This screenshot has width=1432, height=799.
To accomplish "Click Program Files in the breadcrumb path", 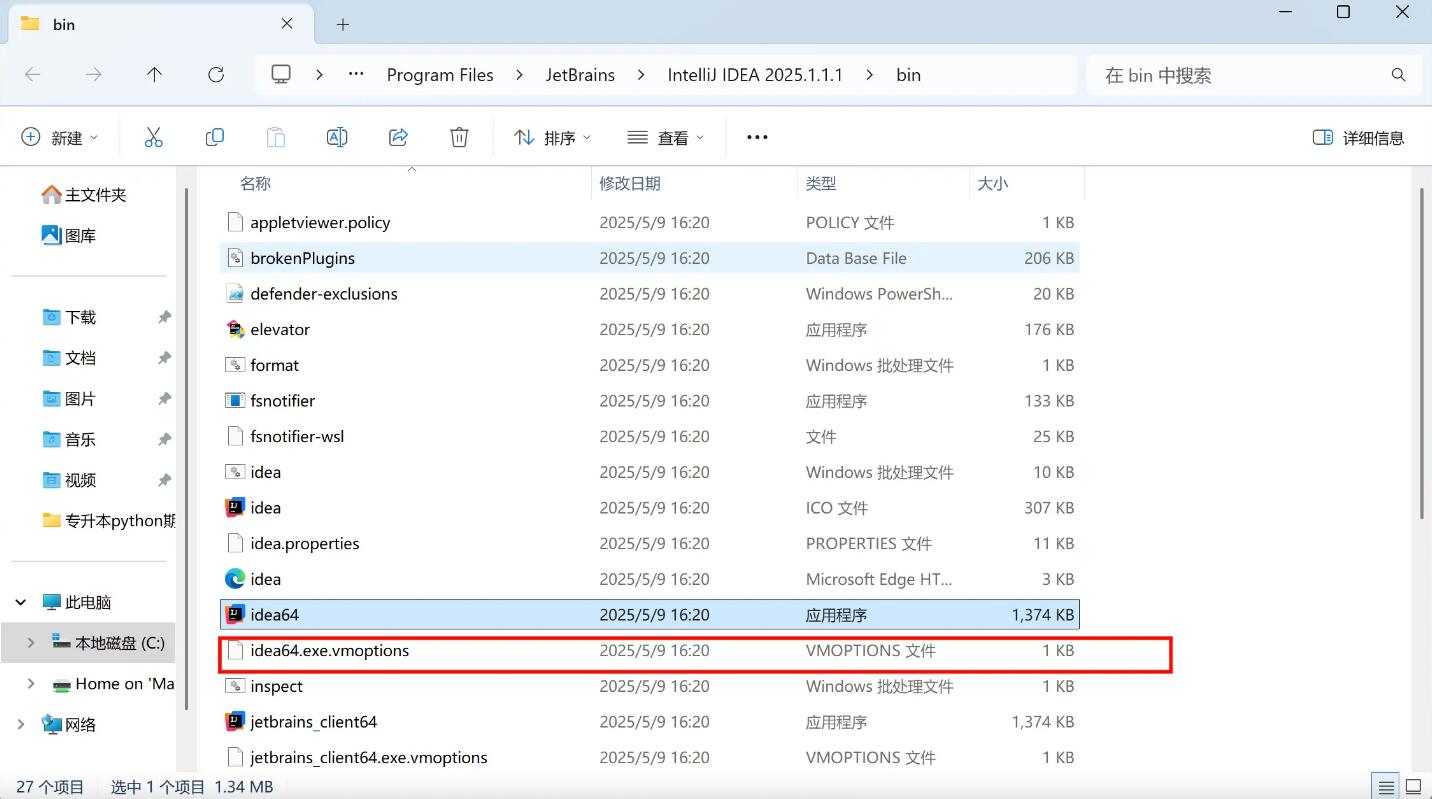I will click(x=440, y=75).
